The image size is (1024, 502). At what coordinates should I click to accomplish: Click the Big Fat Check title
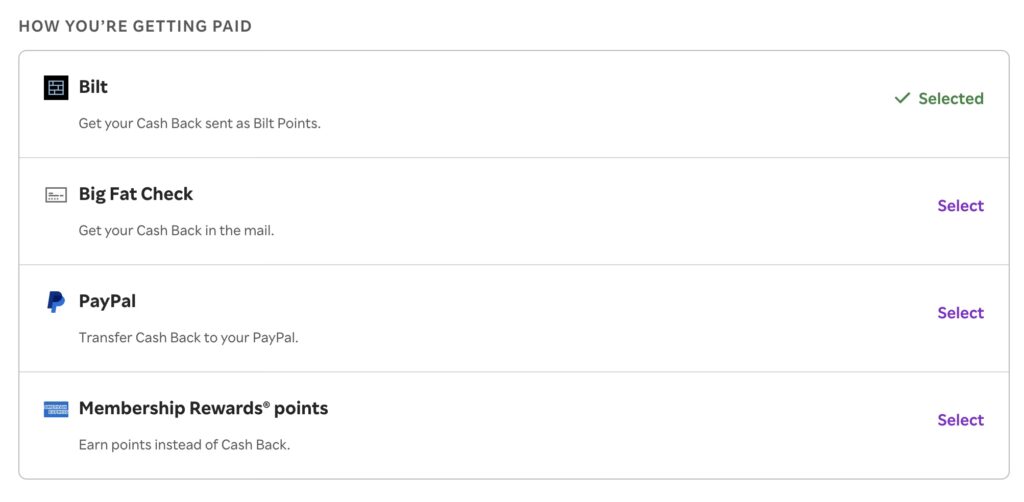click(136, 194)
